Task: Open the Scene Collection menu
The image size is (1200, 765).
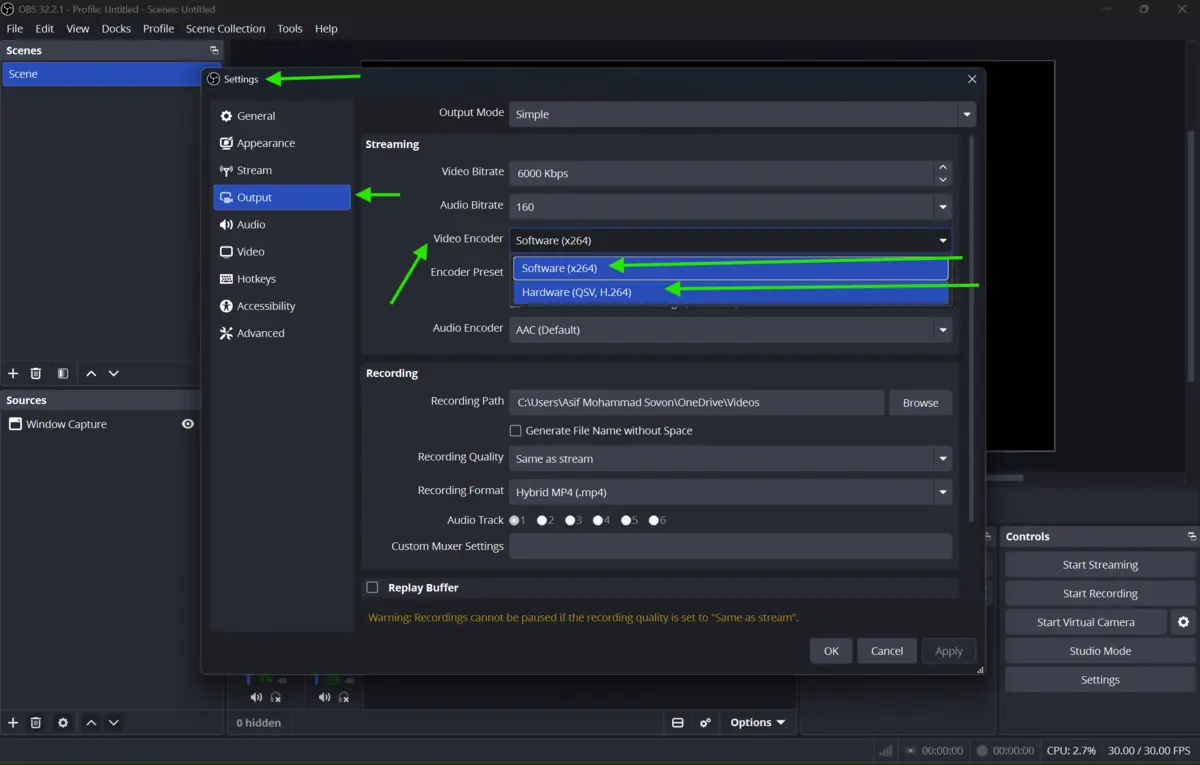Action: pos(226,28)
